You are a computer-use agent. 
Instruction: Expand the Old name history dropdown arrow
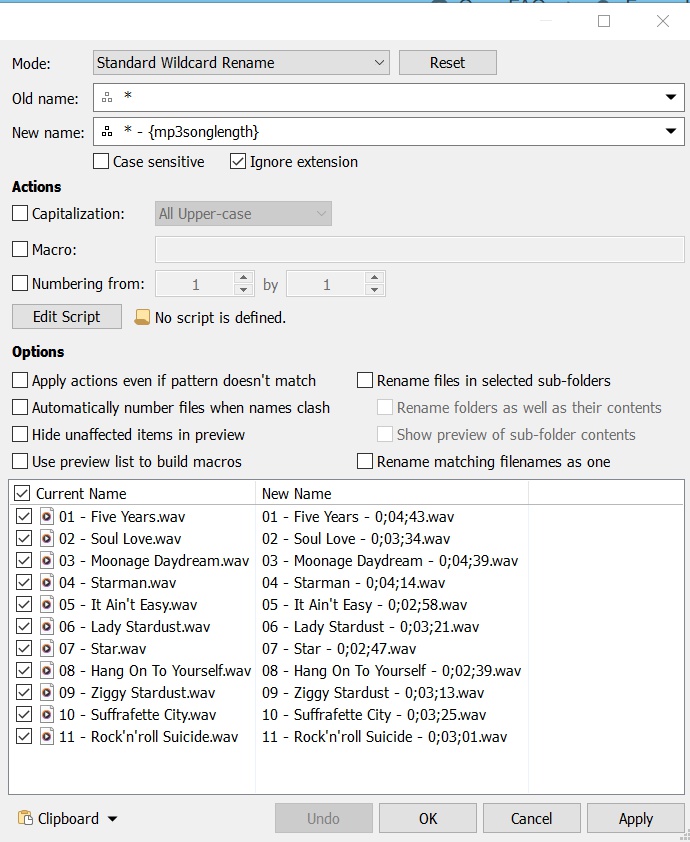[671, 97]
